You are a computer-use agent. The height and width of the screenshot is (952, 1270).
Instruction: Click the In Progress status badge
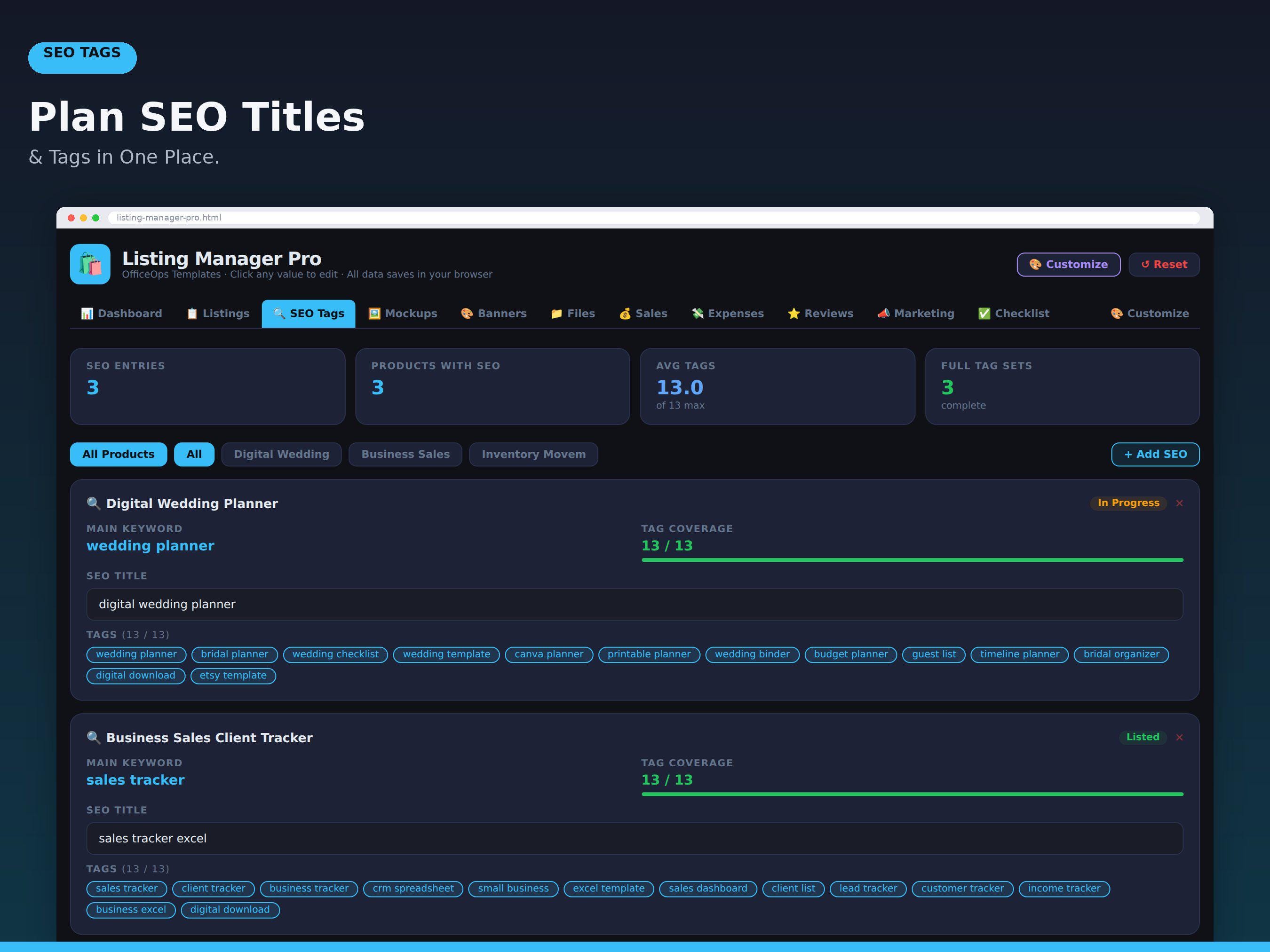1128,503
